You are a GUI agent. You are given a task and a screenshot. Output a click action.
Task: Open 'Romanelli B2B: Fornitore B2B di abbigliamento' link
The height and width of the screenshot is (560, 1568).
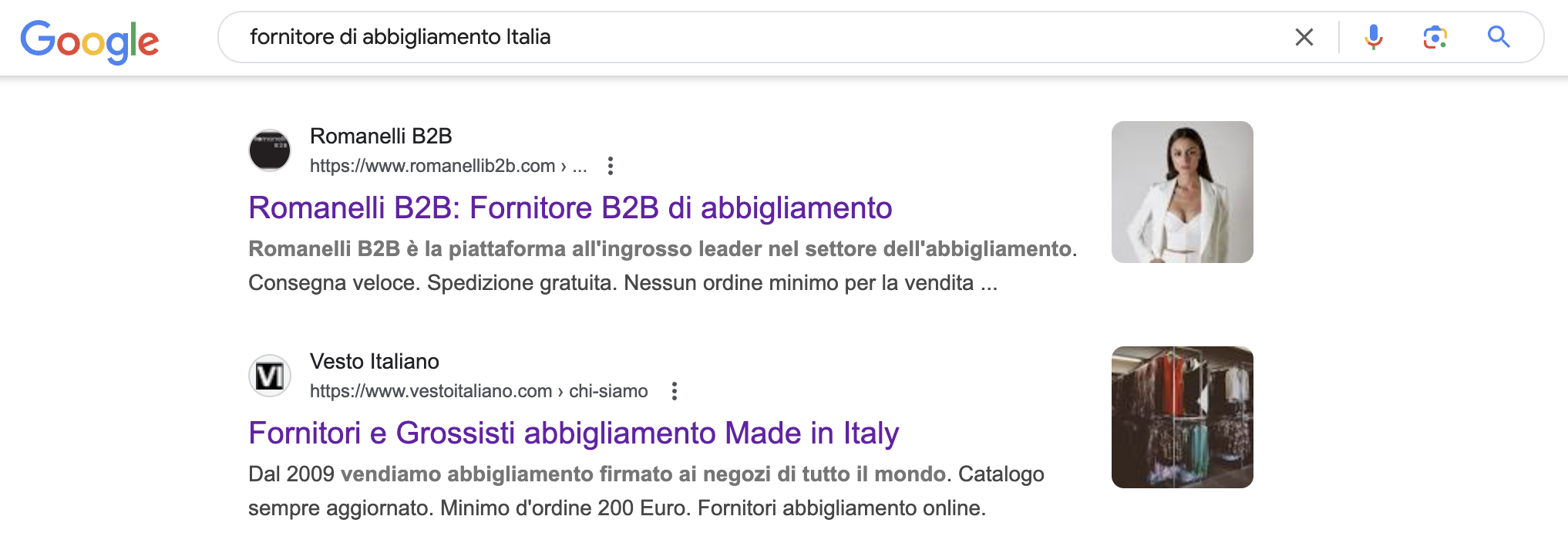(x=570, y=208)
